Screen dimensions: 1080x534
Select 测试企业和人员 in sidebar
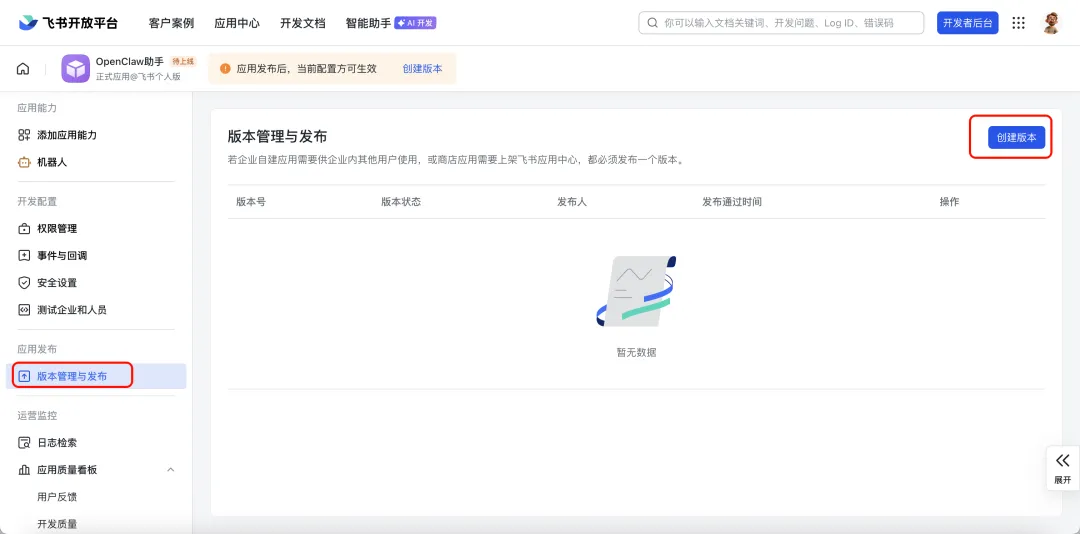click(72, 310)
